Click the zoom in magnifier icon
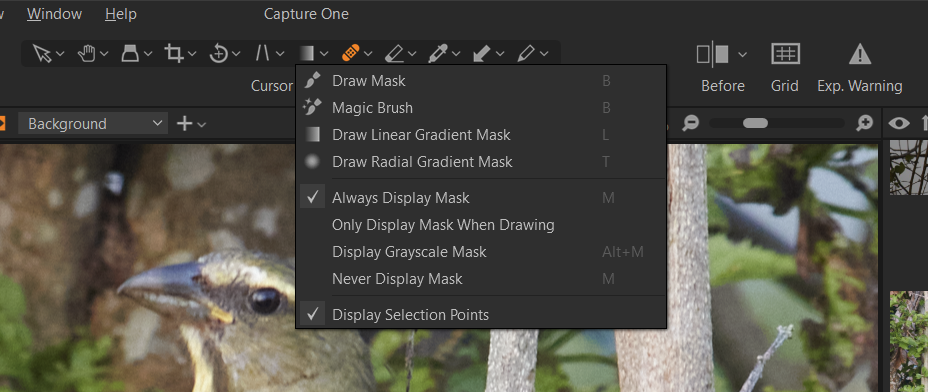The height and width of the screenshot is (392, 928). [865, 123]
